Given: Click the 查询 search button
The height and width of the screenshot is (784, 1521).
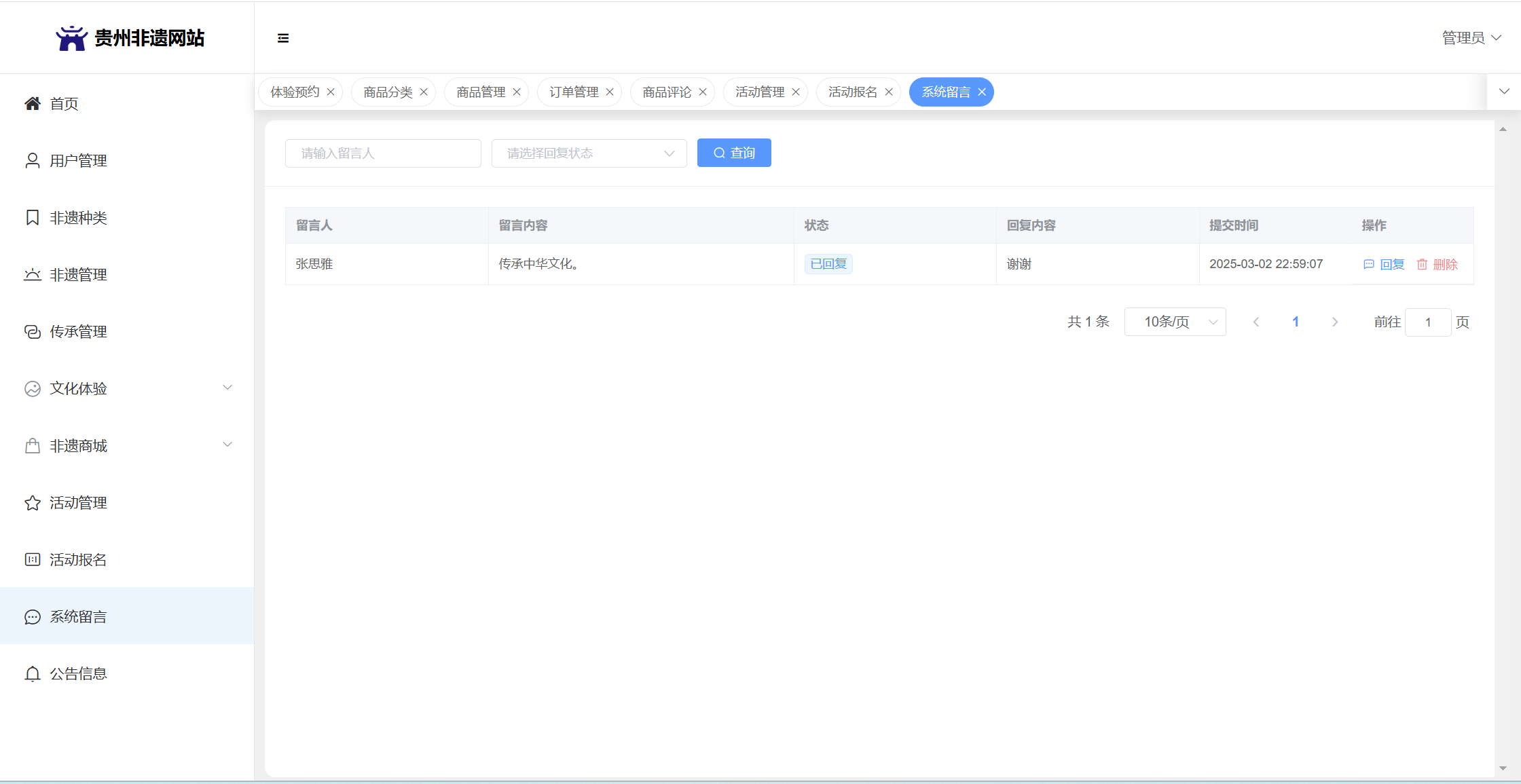Looking at the screenshot, I should pyautogui.click(x=734, y=153).
